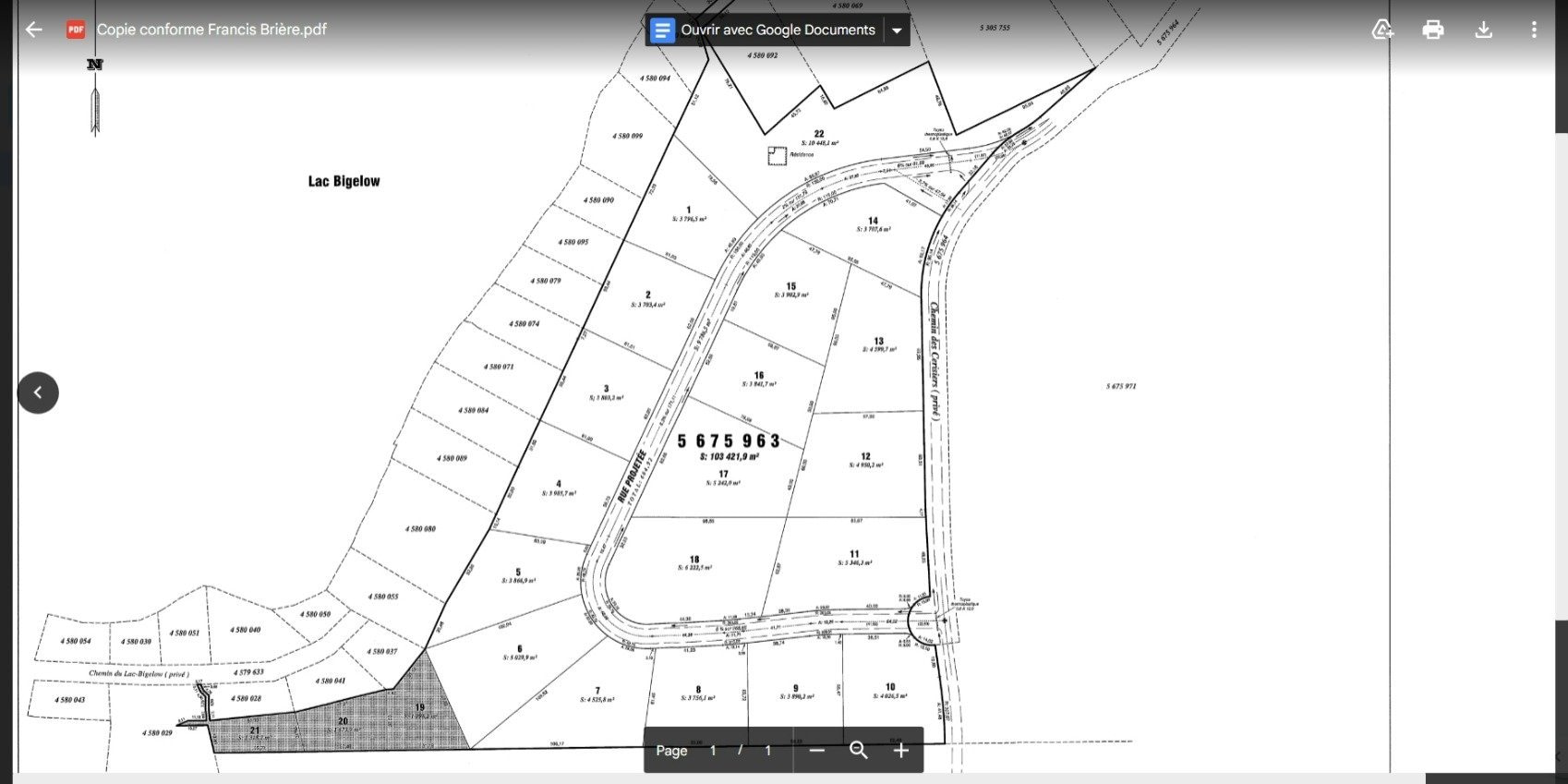Expand the open-with dropdown arrow
1568x784 pixels.
[896, 30]
